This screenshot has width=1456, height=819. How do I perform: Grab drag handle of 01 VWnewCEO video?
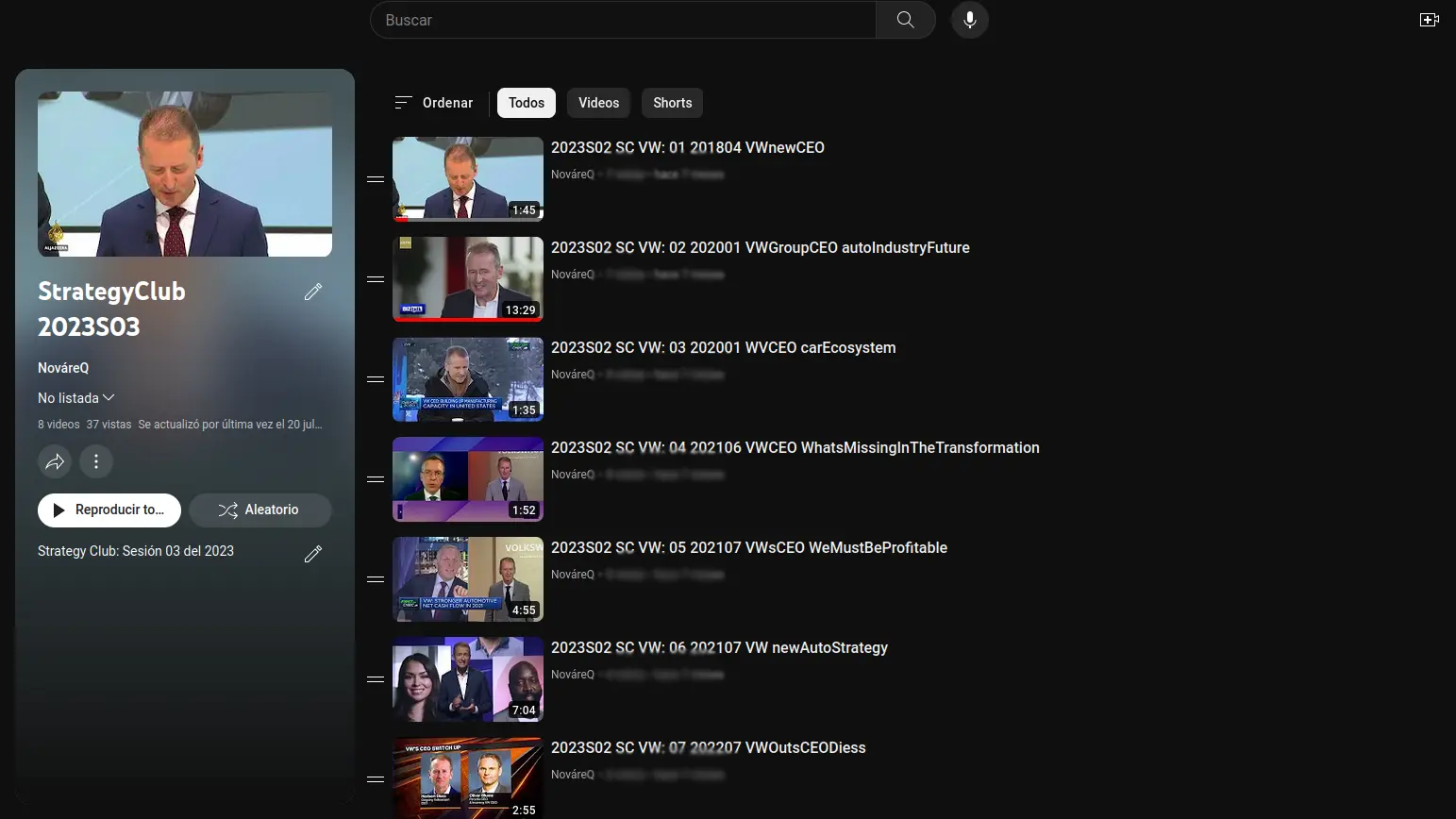coord(376,179)
